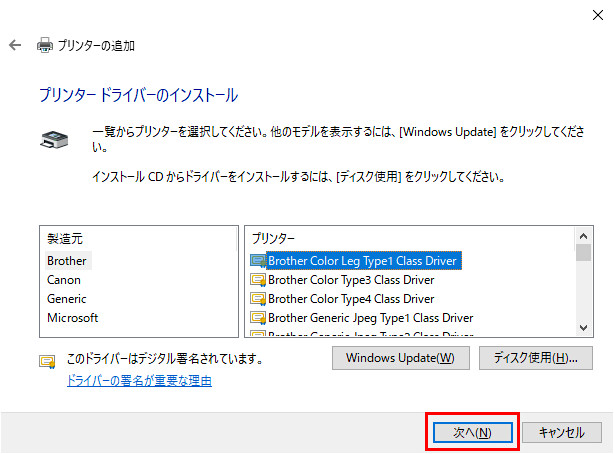Click the printer list scroll up arrow
The width and height of the screenshot is (614, 454).
[x=583, y=236]
